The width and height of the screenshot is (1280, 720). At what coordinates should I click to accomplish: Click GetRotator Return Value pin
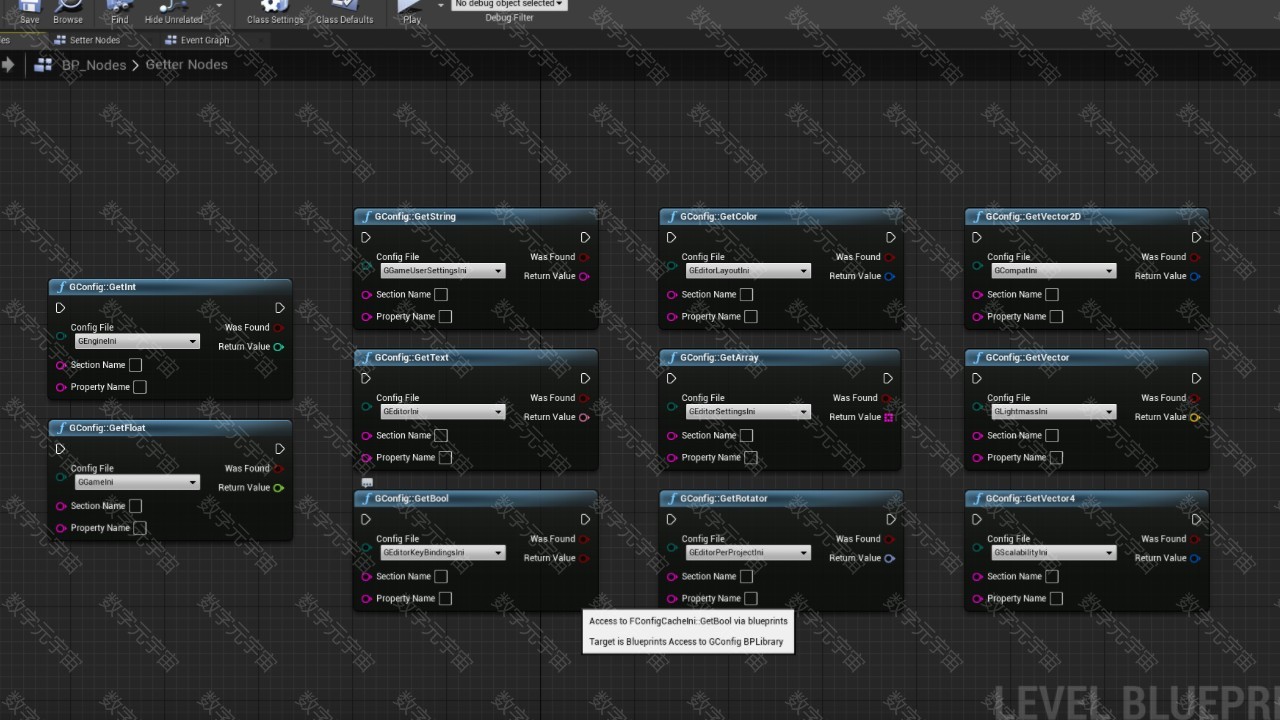[889, 558]
